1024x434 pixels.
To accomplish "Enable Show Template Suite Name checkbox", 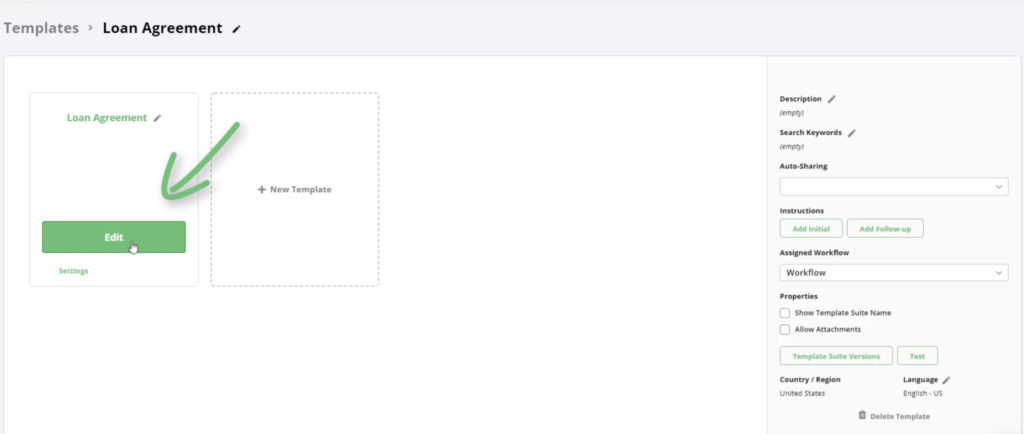I will click(785, 313).
